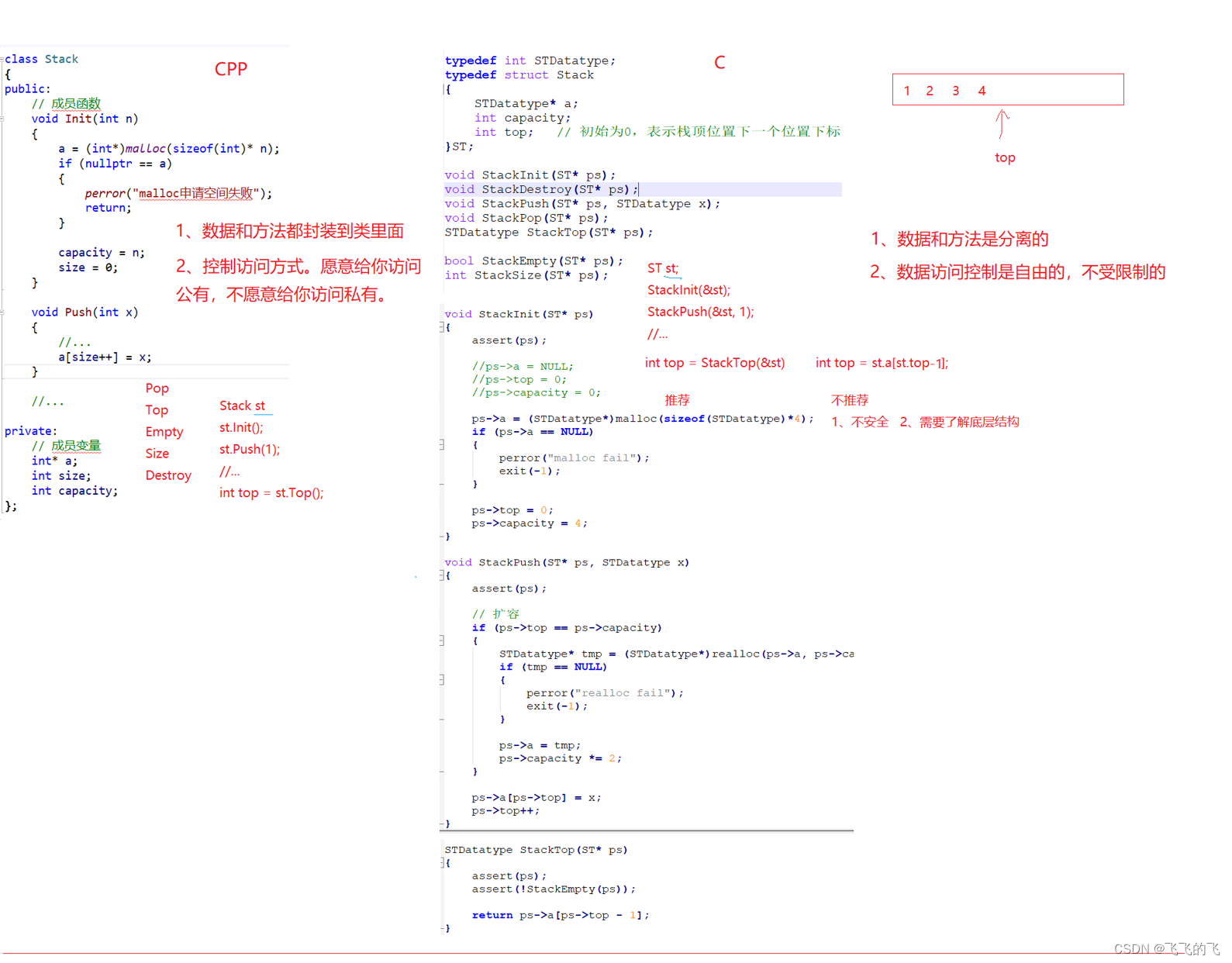Collapse the StackPush function body fold
This screenshot has height=963, width=1232.
pos(443,575)
